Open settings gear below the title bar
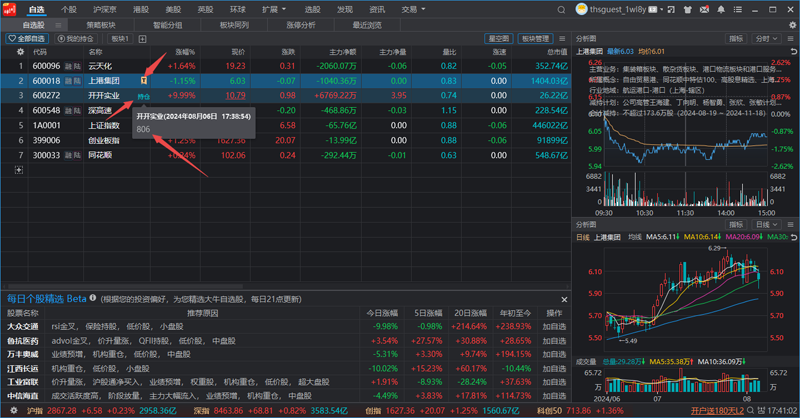Viewport: 800px width, 418px height. (792, 24)
